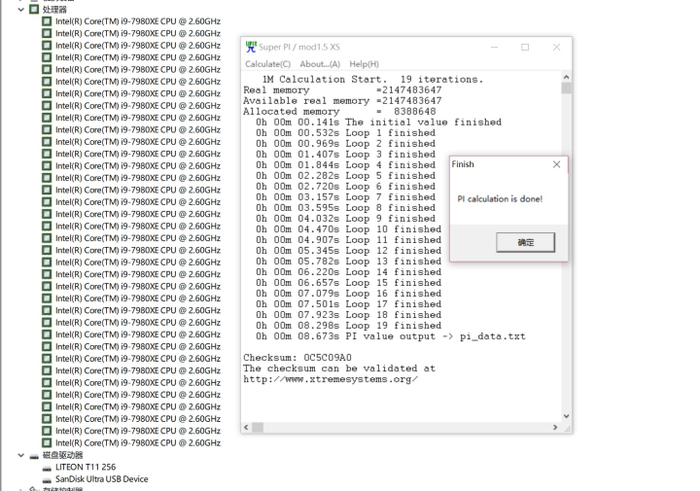Open the Calculate(C) menu

pyautogui.click(x=268, y=64)
